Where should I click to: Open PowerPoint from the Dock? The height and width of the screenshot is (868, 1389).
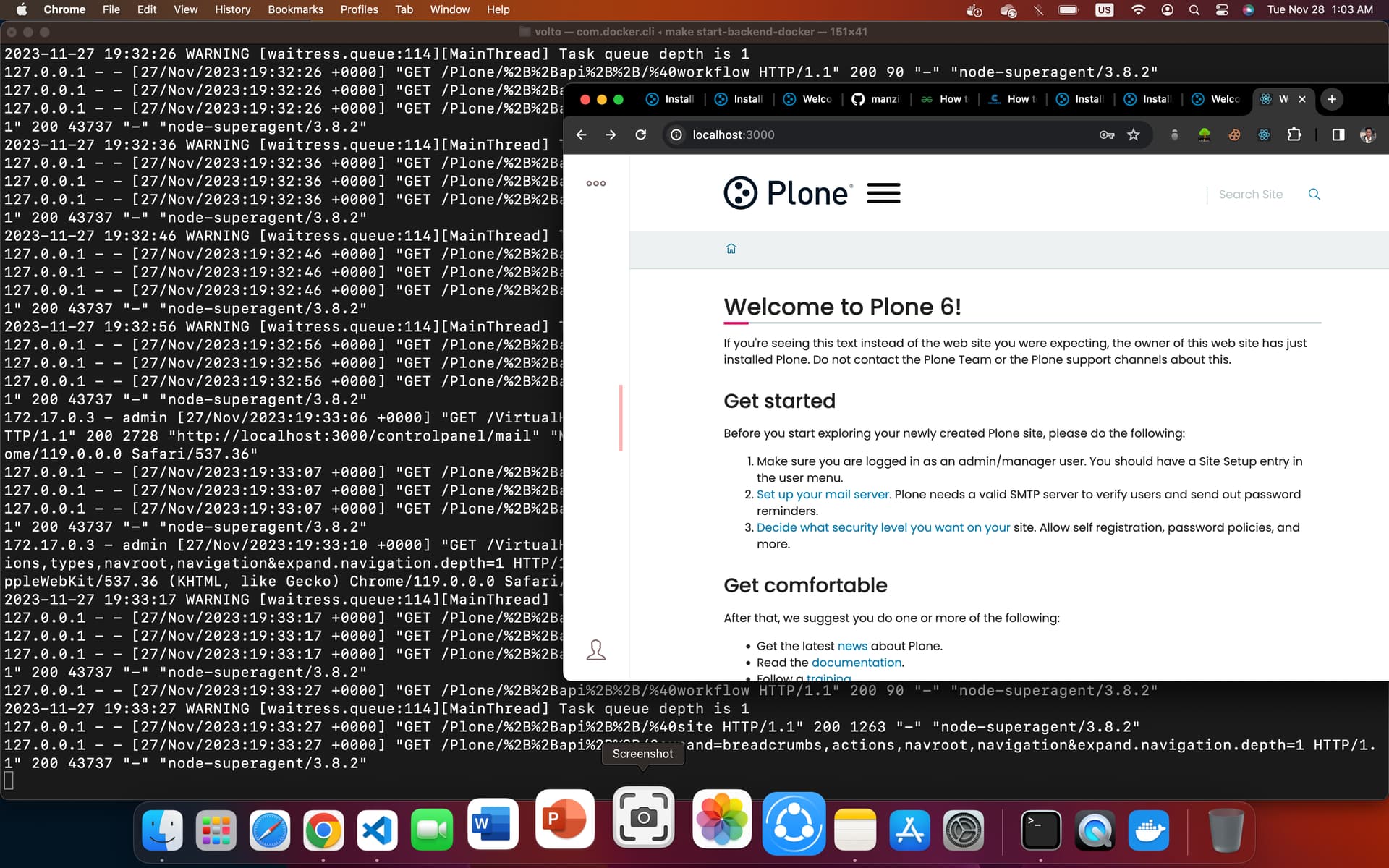point(565,819)
